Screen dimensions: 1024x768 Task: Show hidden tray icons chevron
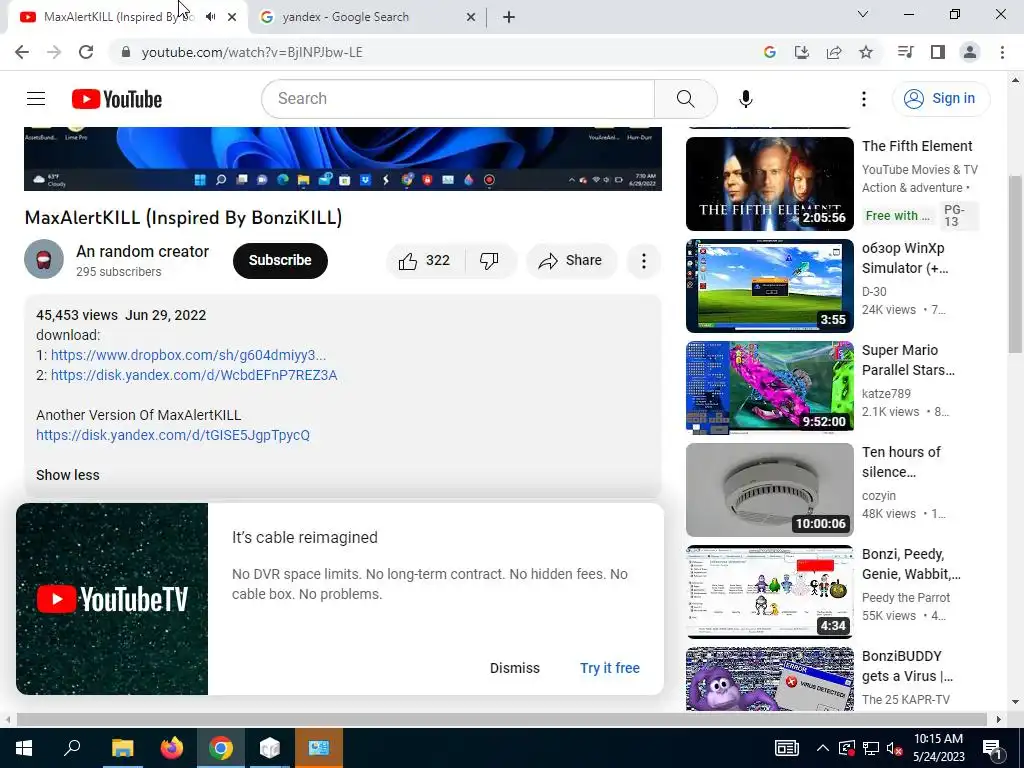(823, 748)
